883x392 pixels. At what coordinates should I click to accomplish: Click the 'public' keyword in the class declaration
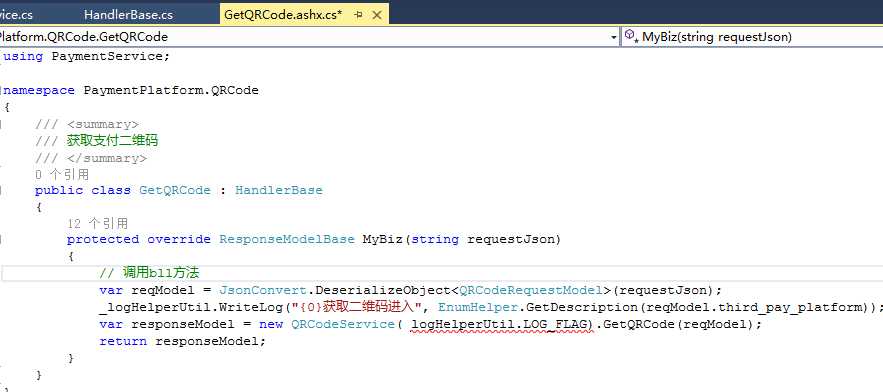coord(59,190)
